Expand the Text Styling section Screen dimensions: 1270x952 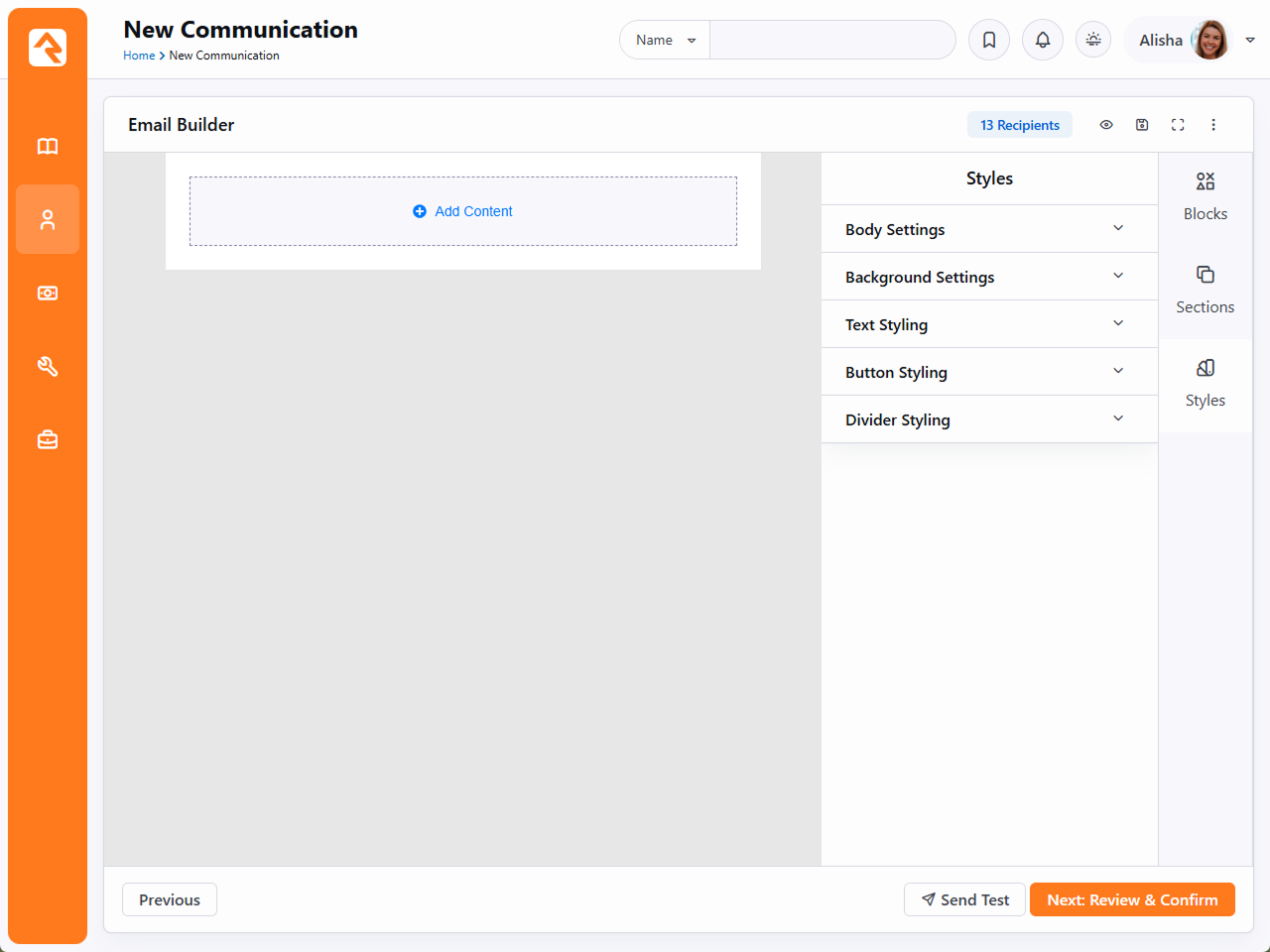pos(989,324)
